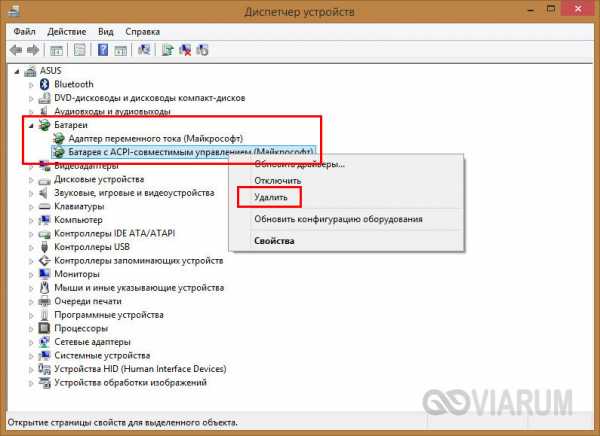Select the Сетевые адаптеры category

click(x=97, y=341)
